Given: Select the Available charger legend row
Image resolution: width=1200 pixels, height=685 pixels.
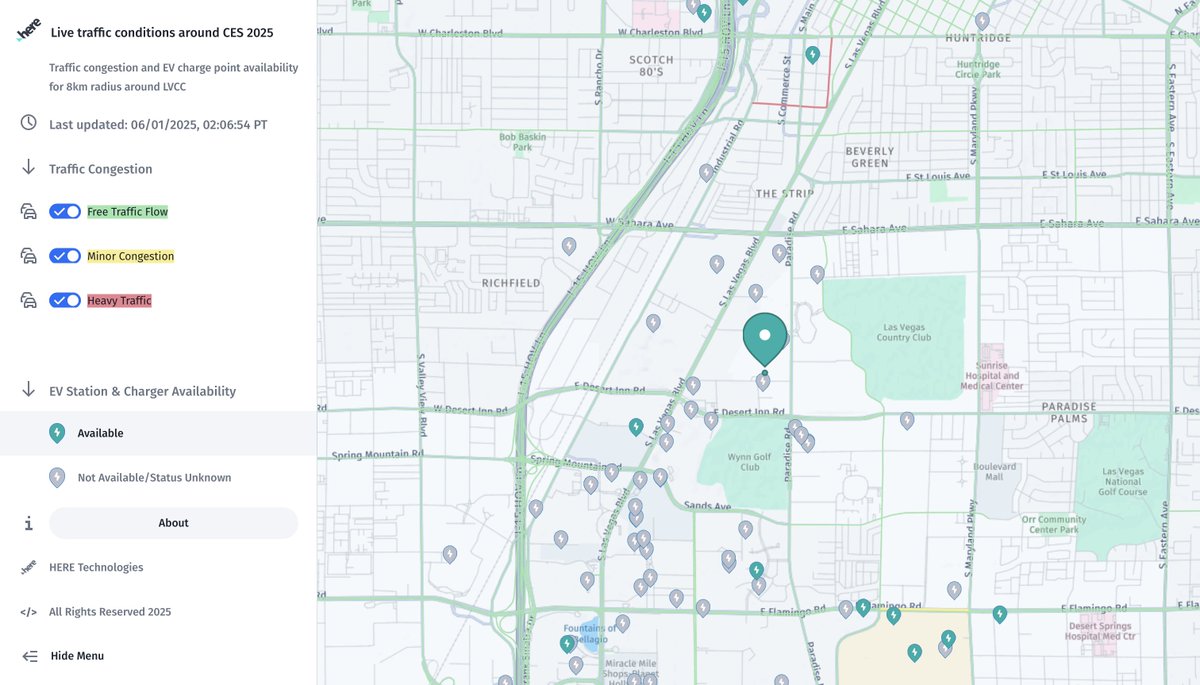Looking at the screenshot, I should click(158, 433).
